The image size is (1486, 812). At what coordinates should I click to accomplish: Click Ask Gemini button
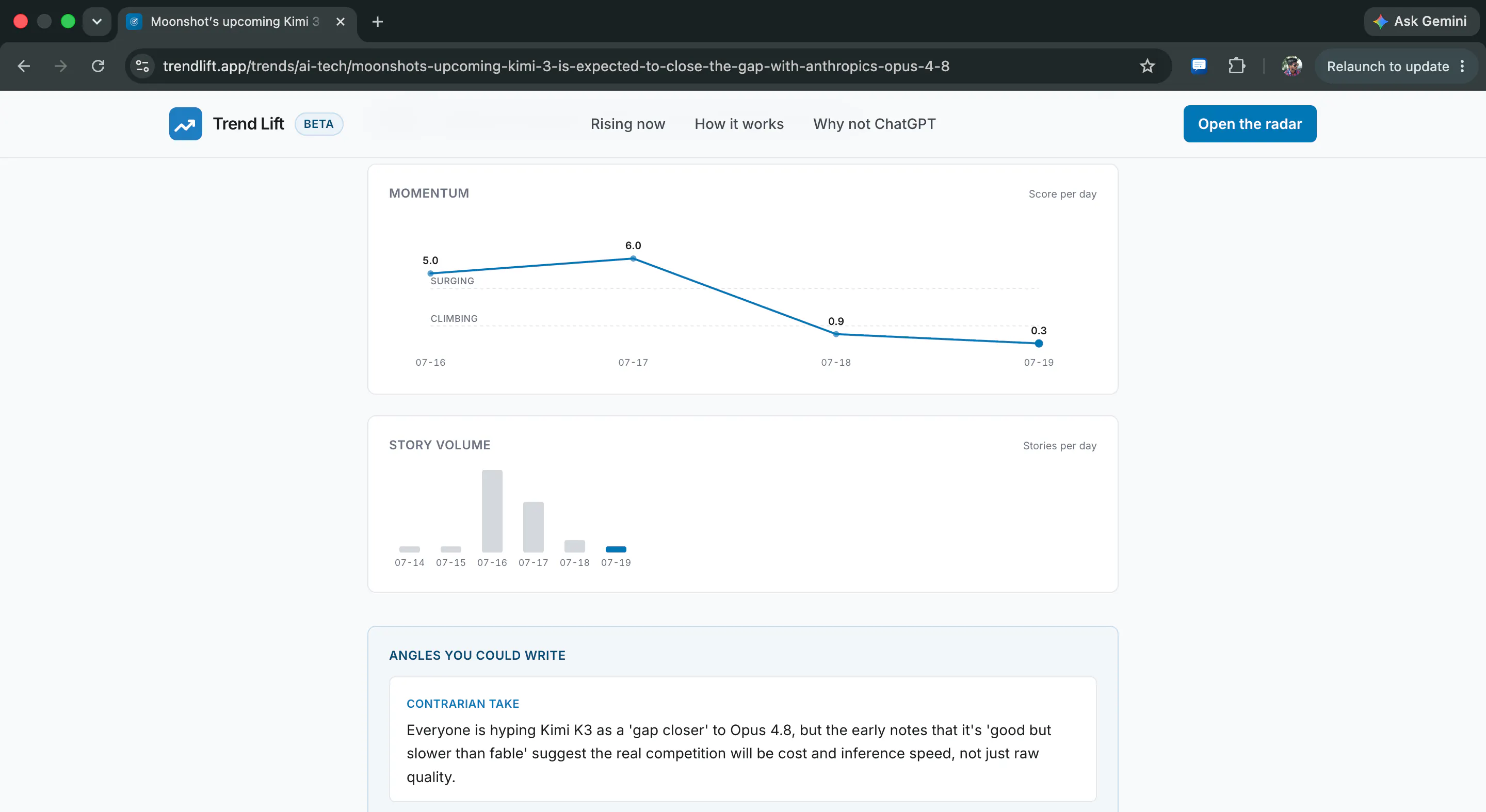1421,22
